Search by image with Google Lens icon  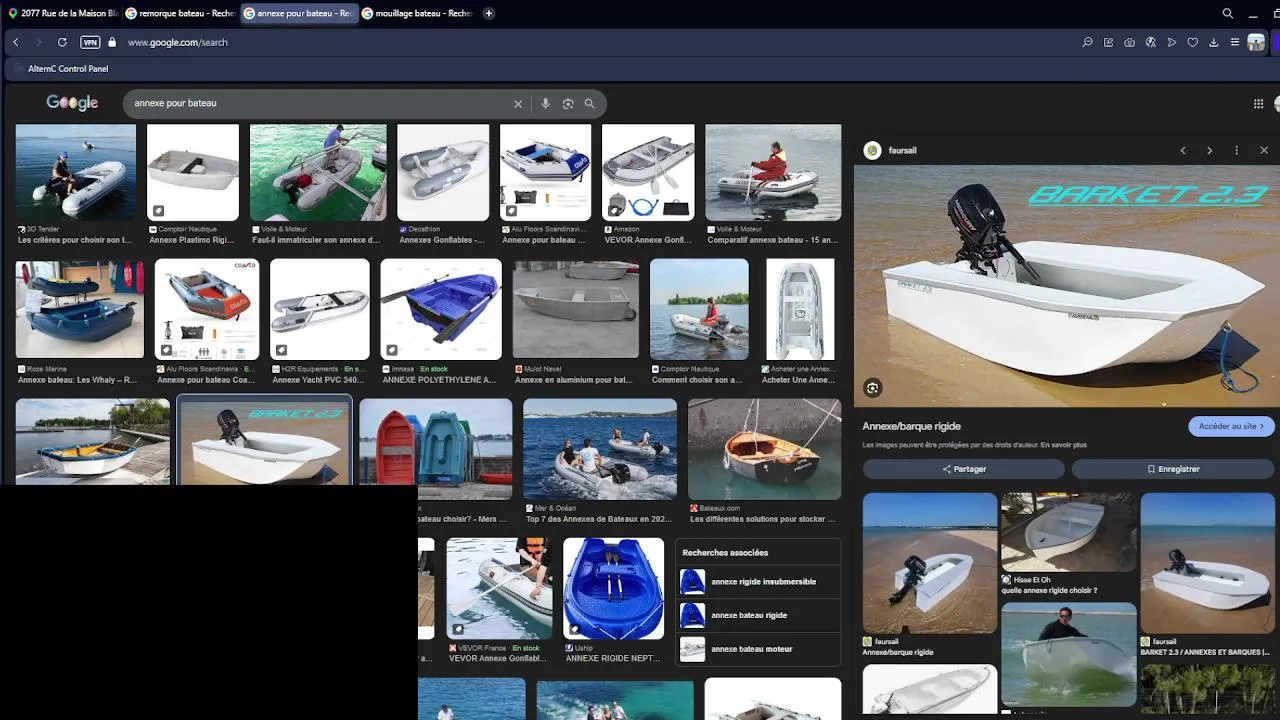[568, 104]
